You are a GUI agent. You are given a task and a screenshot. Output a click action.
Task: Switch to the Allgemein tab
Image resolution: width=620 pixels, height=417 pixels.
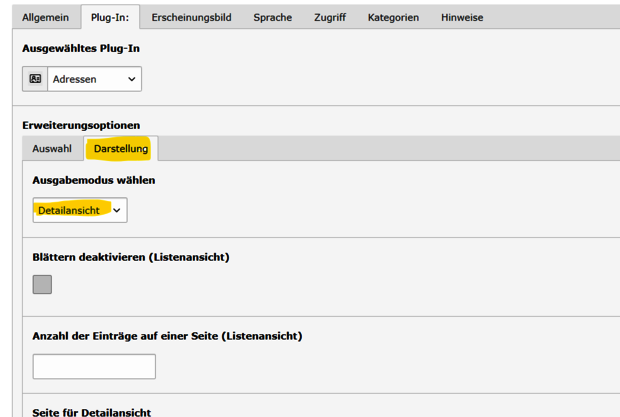pyautogui.click(x=45, y=18)
